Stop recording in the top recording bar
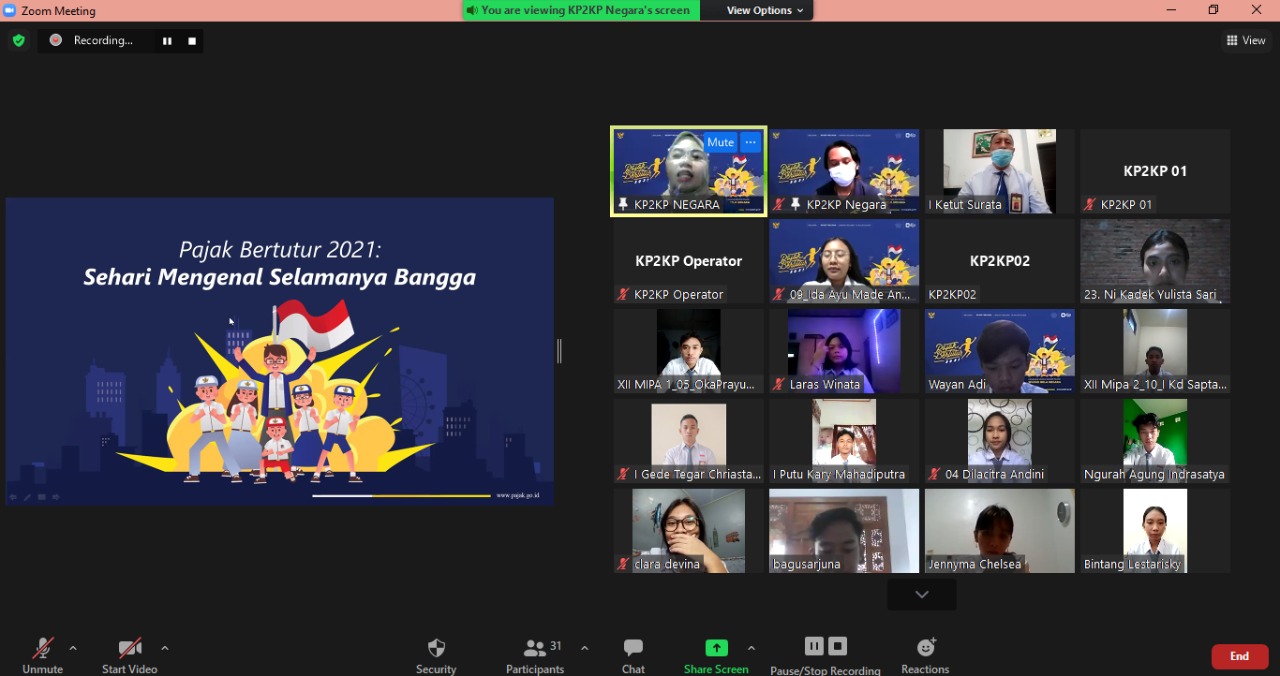 [192, 41]
